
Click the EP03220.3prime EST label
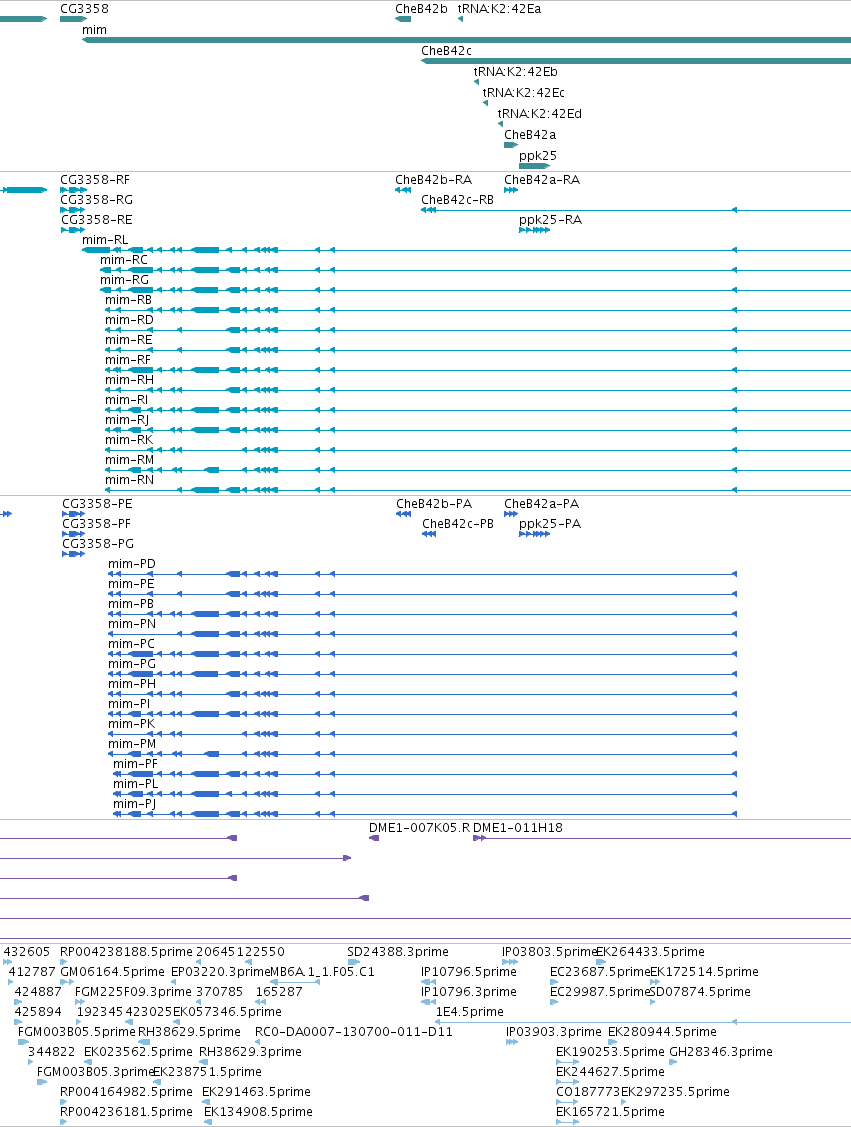[x=220, y=971]
